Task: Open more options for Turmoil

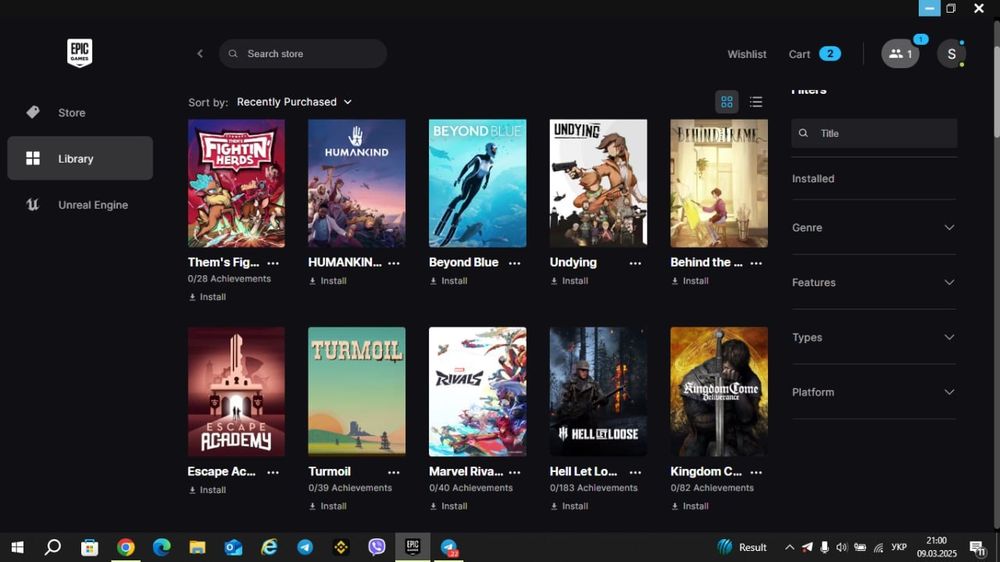Action: pyautogui.click(x=393, y=472)
